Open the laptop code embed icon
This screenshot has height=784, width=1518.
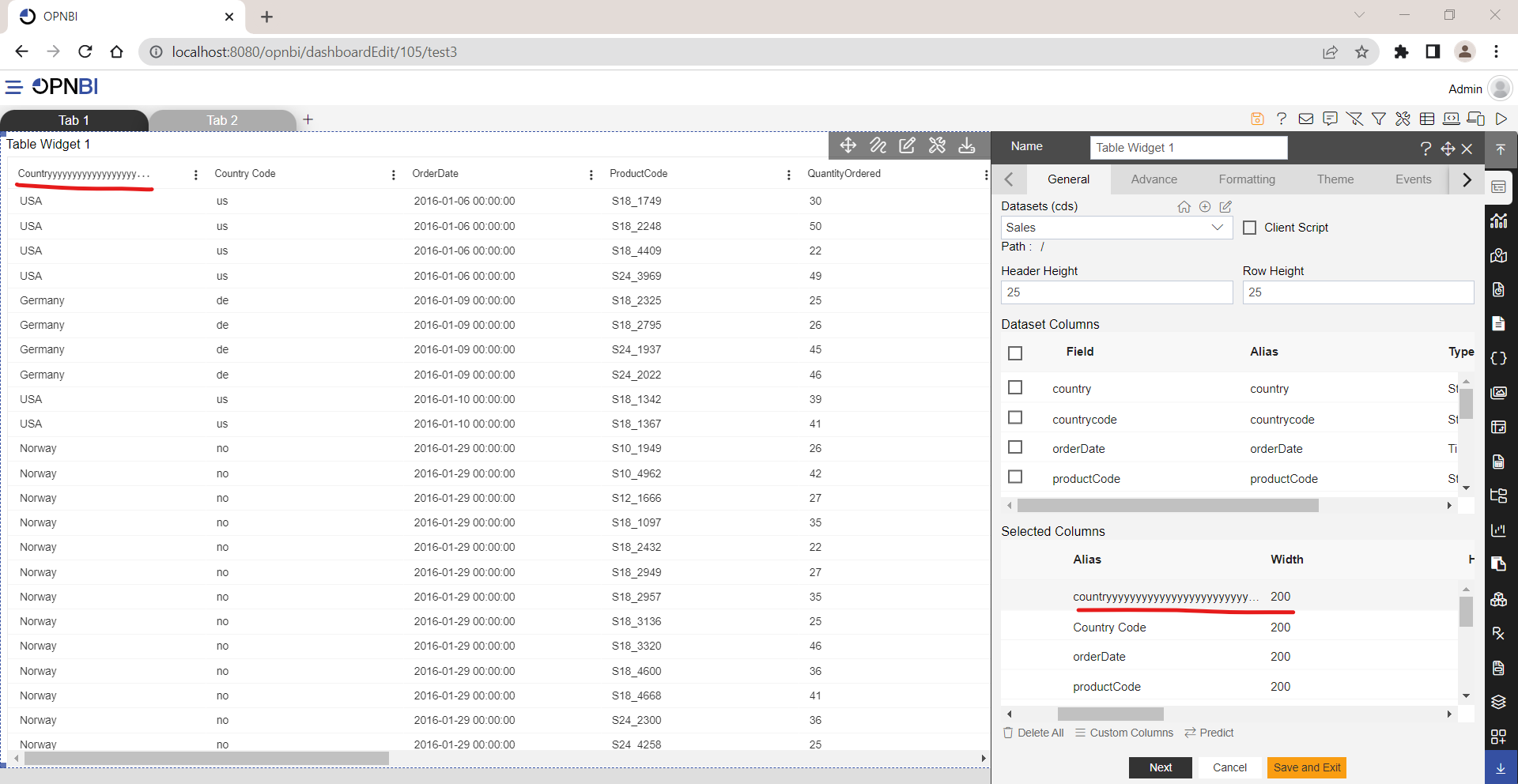(1452, 119)
